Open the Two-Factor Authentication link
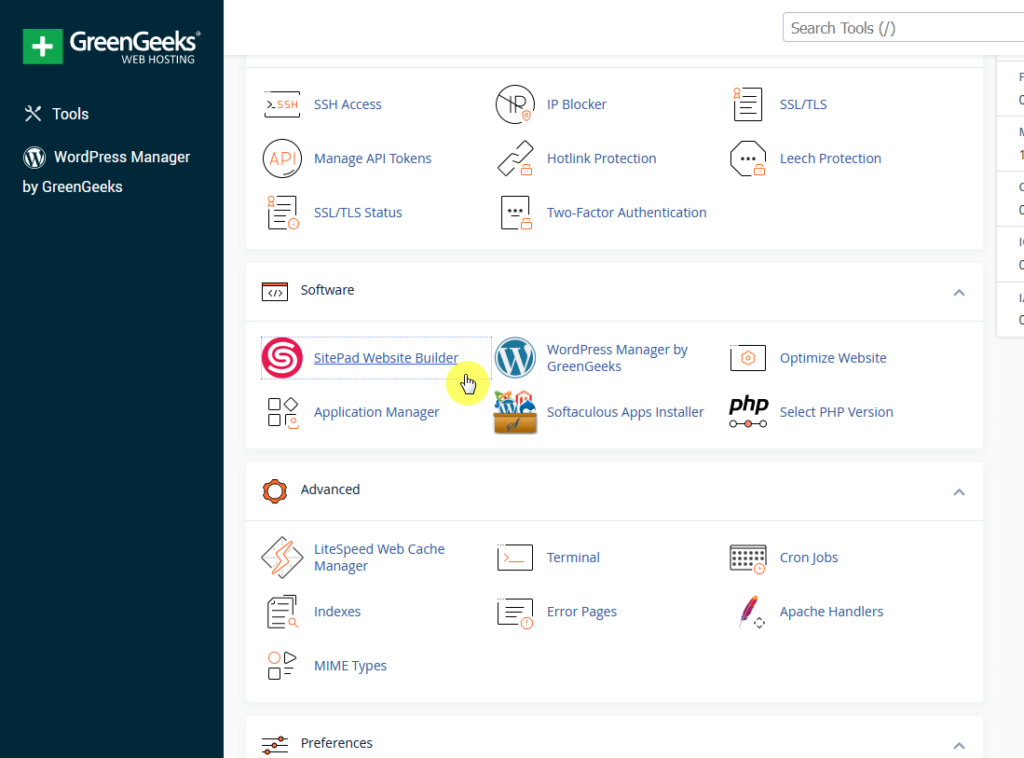Viewport: 1024px width, 758px height. (627, 213)
